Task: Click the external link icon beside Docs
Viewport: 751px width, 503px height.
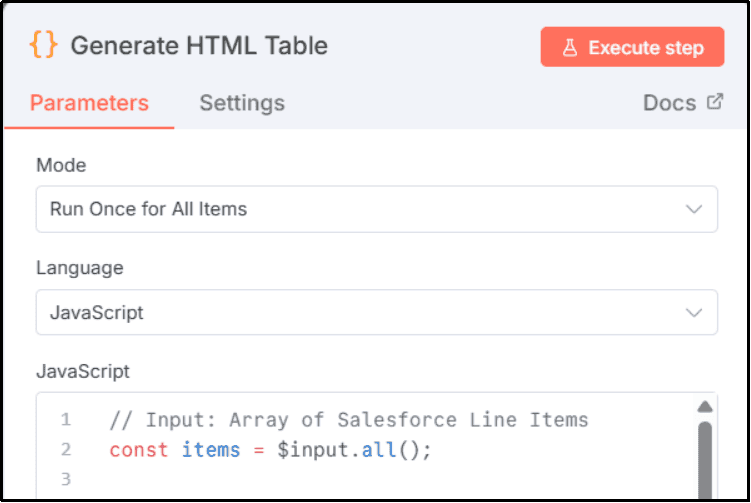Action: [714, 102]
